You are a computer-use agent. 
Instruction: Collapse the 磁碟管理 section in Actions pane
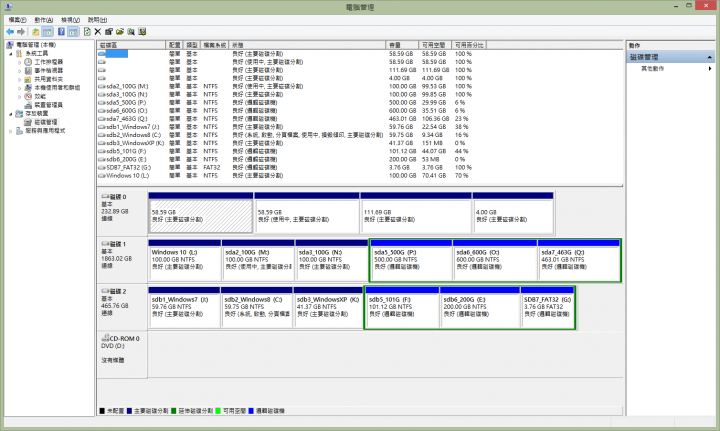tap(711, 57)
